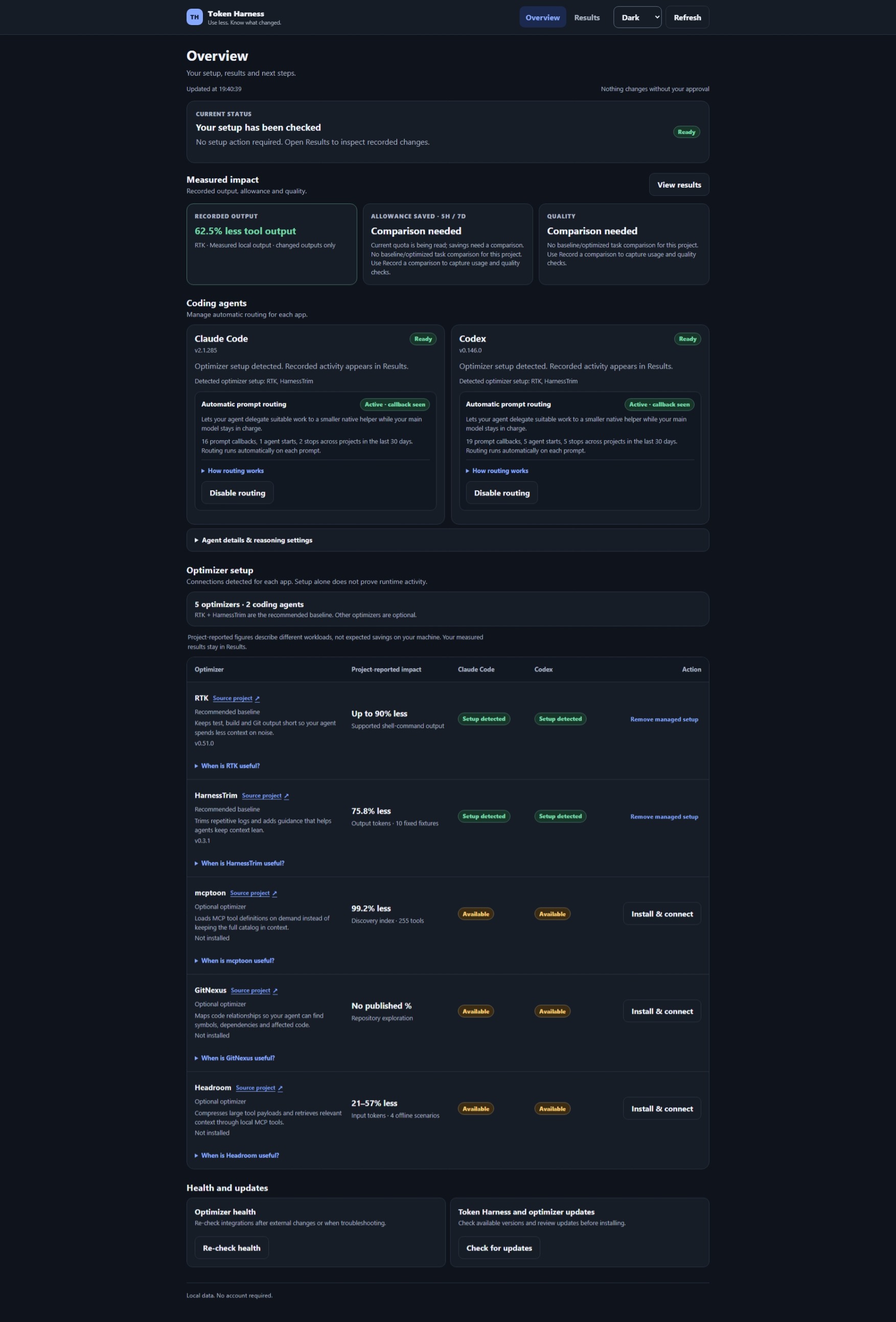This screenshot has height=1322, width=896.
Task: Open the RTK Source project link
Action: (236, 698)
